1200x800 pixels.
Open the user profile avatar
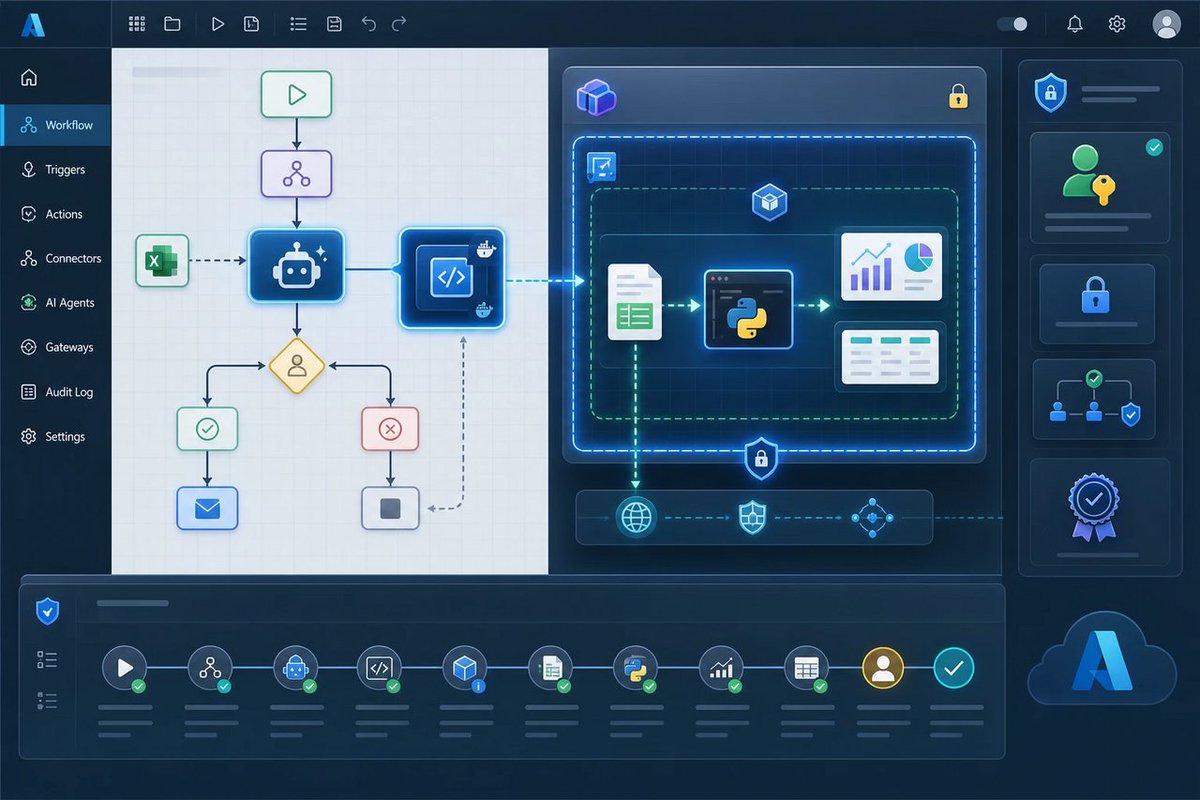tap(1166, 24)
